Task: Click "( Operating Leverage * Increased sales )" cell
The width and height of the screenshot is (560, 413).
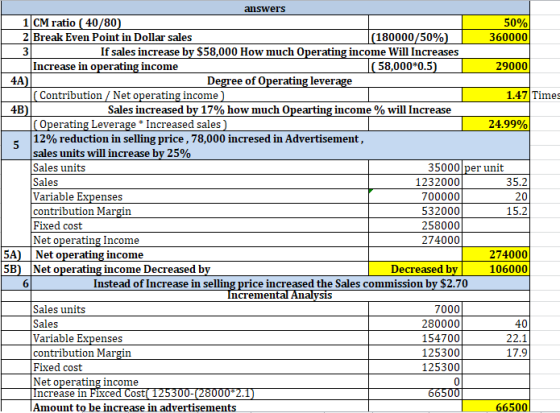Action: [200, 124]
